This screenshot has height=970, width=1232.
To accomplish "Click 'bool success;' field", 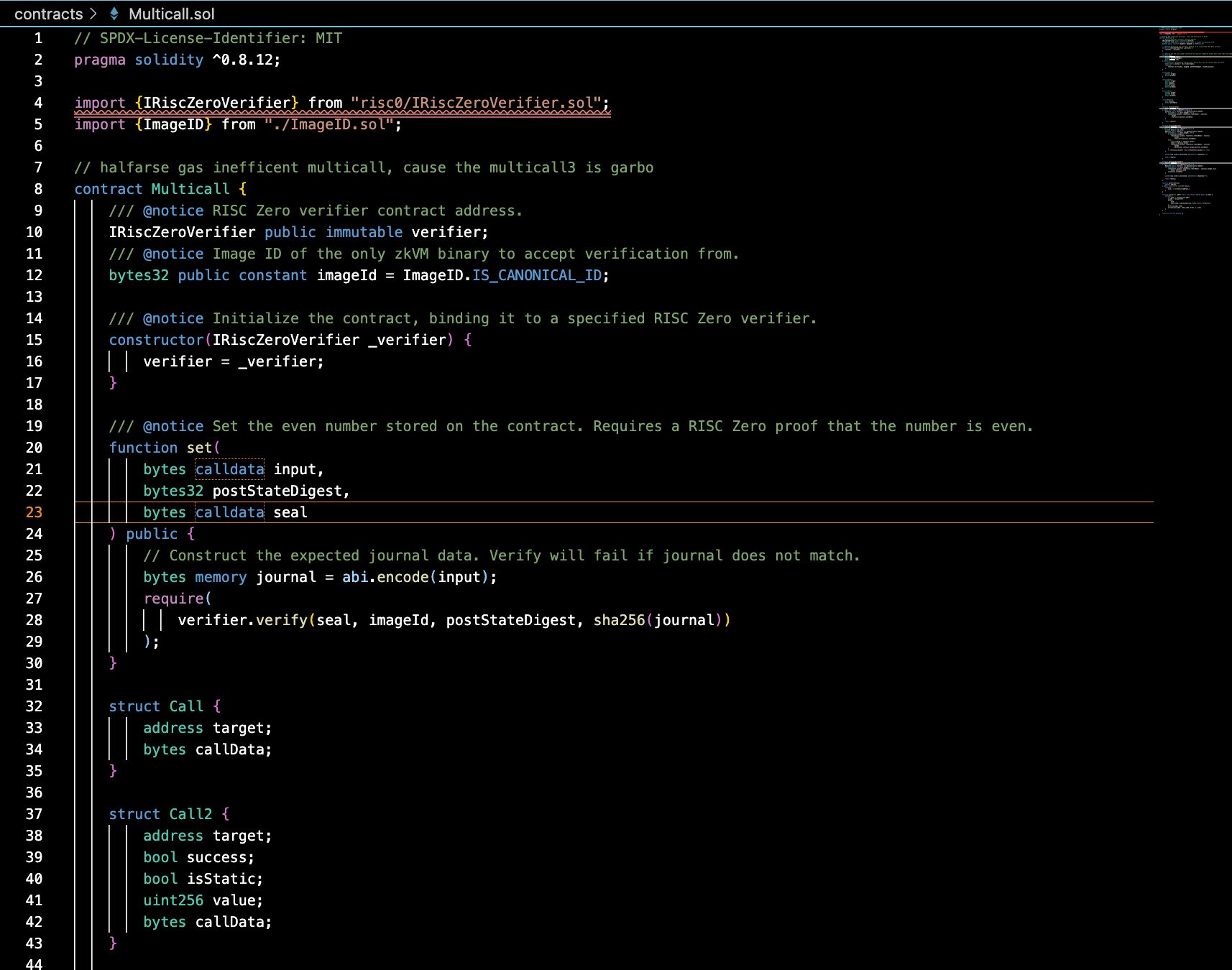I will (199, 857).
